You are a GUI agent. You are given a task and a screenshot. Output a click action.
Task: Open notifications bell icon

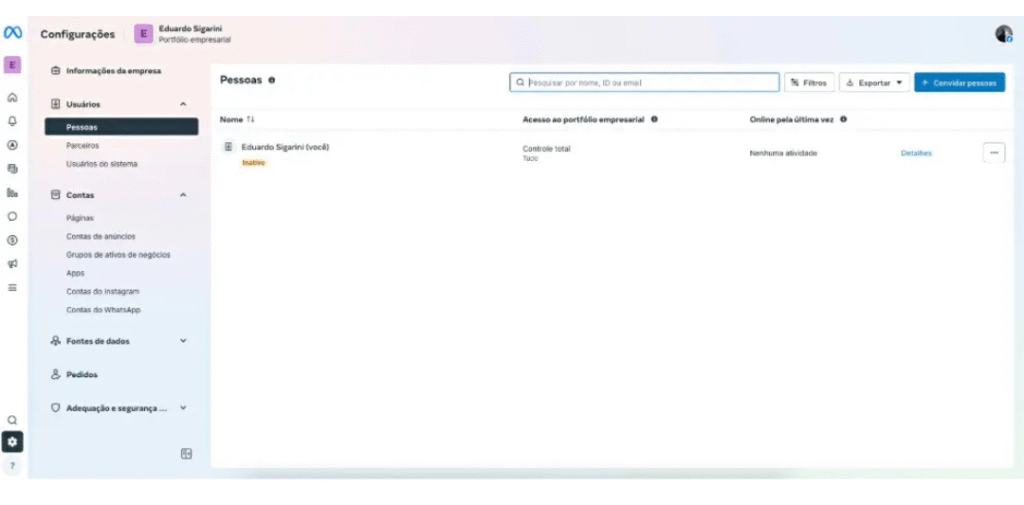click(12, 121)
